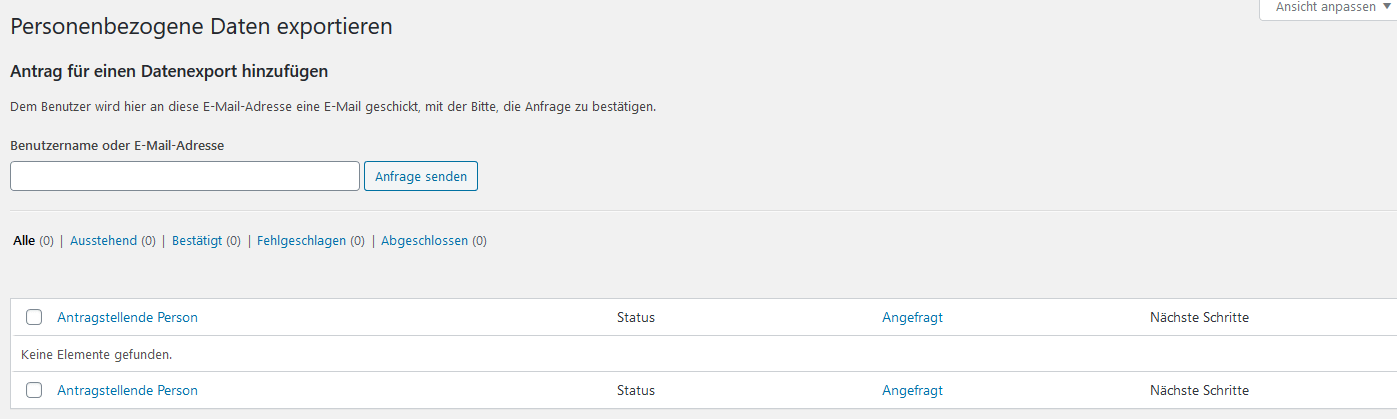Viewport: 1397px width, 419px height.
Task: Filter requests by Fehlgeschlagen
Action: (x=301, y=241)
